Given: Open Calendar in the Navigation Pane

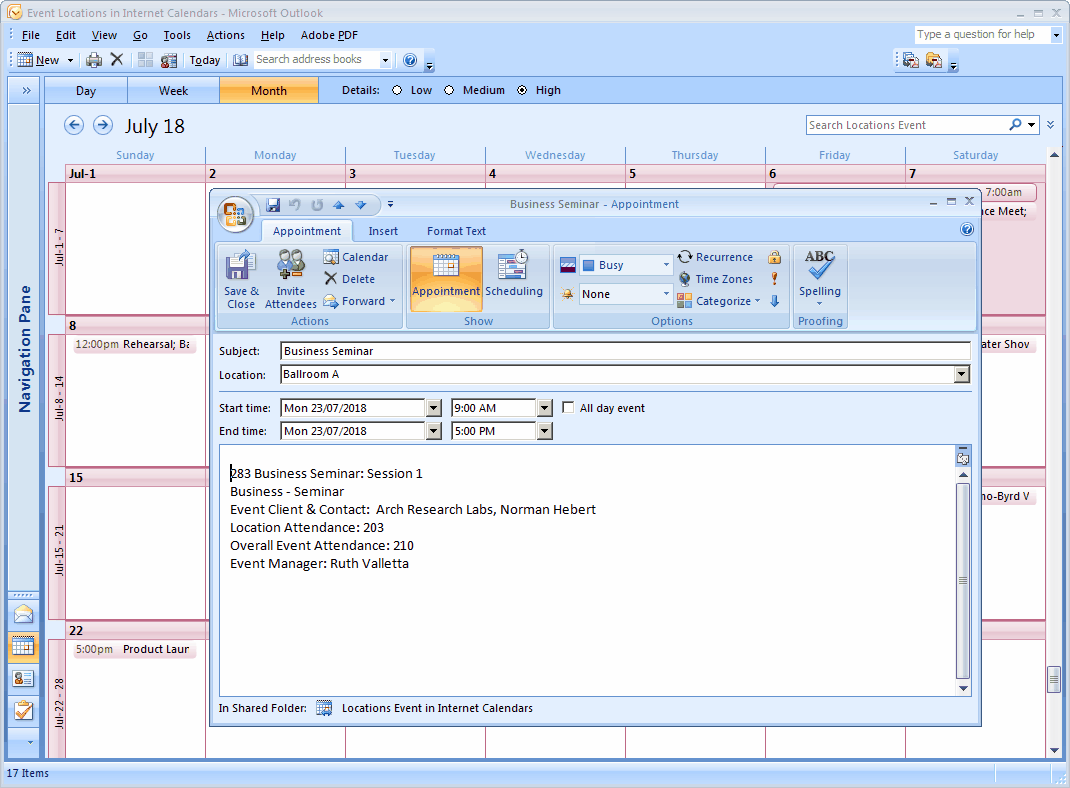Looking at the screenshot, I should click(x=23, y=647).
